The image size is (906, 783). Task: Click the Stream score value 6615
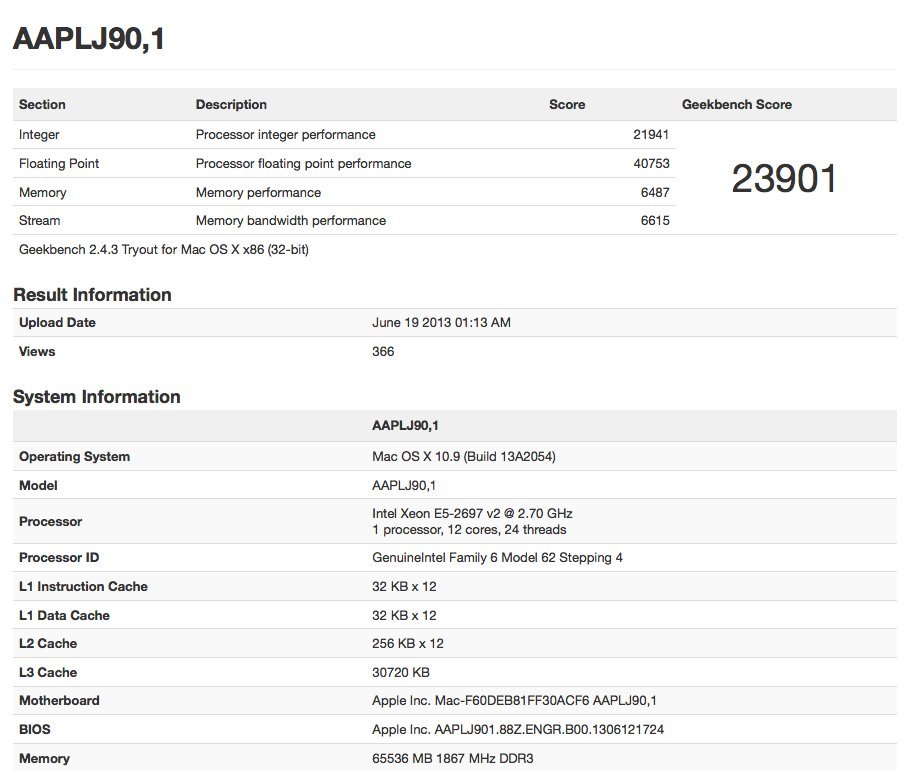pyautogui.click(x=655, y=221)
